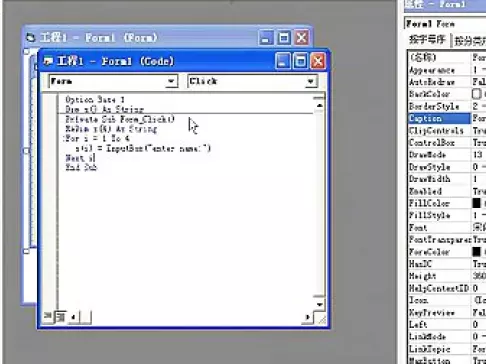Click horizontal scroll left arrow in code window
486x364 pixels.
(x=73, y=317)
